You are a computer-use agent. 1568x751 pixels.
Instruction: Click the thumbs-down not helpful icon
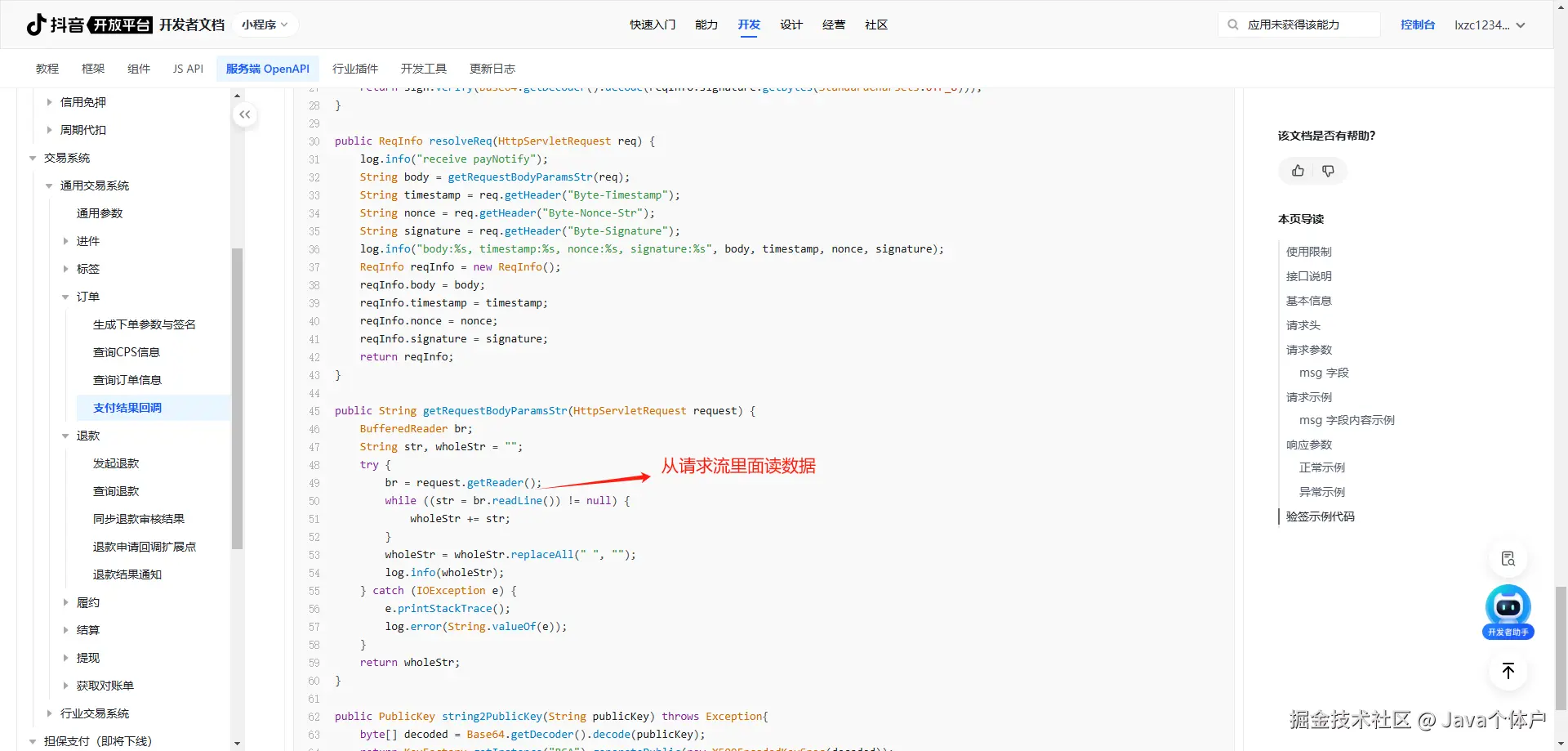pyautogui.click(x=1328, y=171)
